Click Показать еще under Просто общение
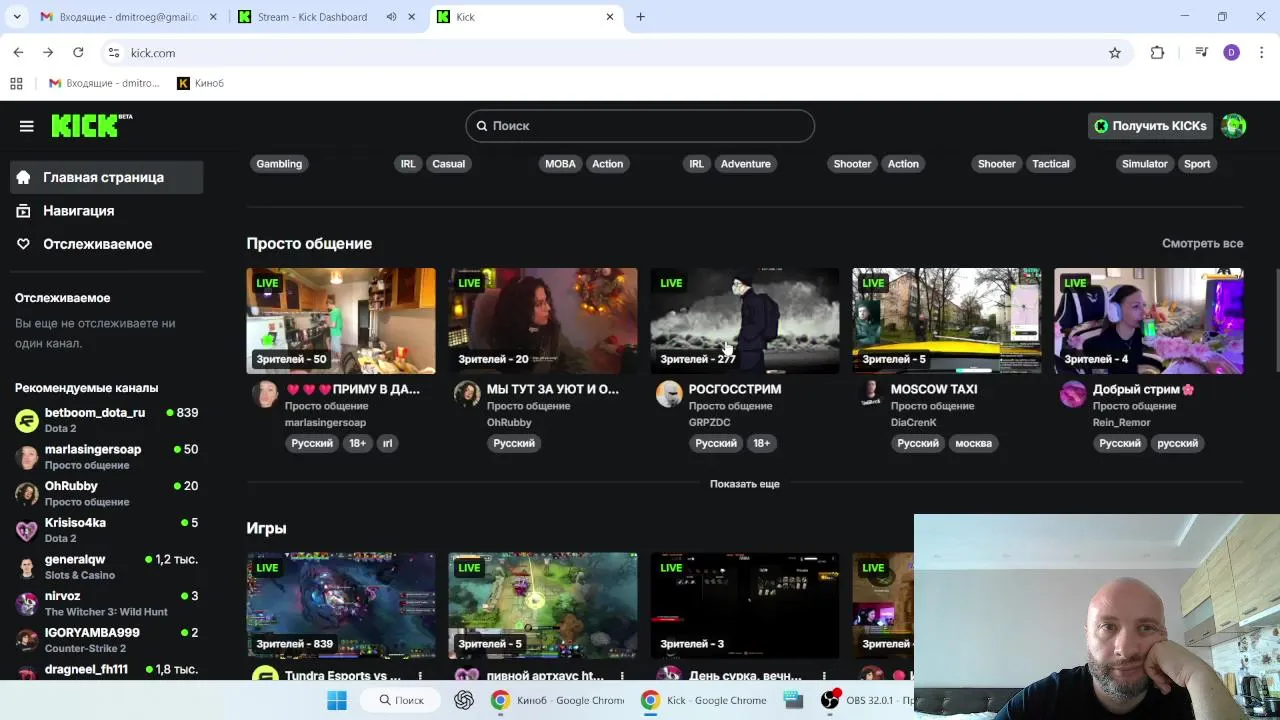Screen dimensions: 1280x720 (x=744, y=484)
